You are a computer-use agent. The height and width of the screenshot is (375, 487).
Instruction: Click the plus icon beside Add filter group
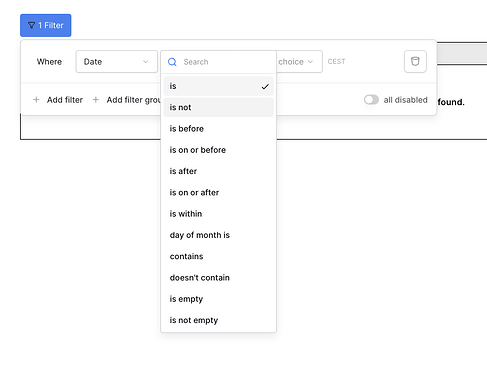96,100
